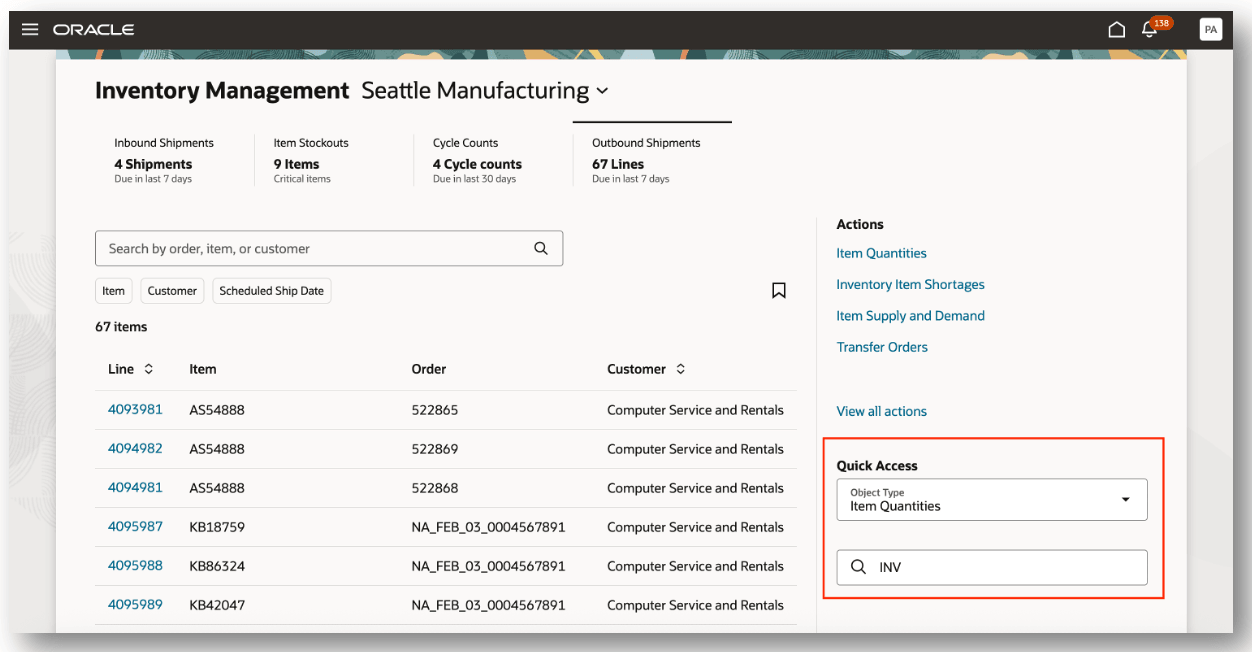Toggle the Customer filter chip

tap(172, 291)
